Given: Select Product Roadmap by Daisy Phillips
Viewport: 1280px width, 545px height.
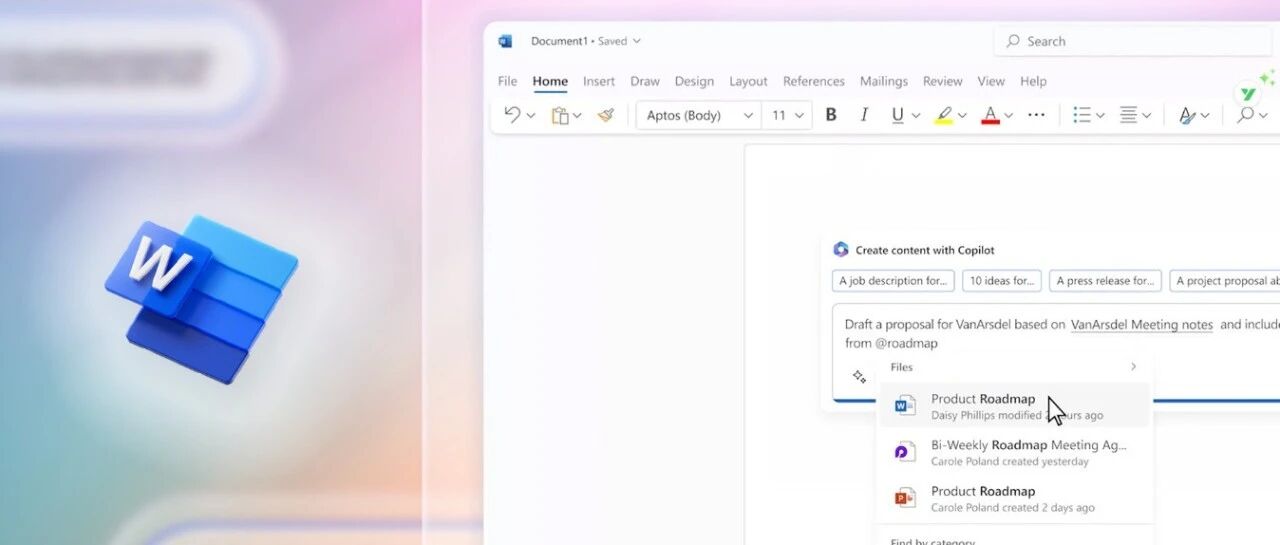Looking at the screenshot, I should coord(1014,405).
